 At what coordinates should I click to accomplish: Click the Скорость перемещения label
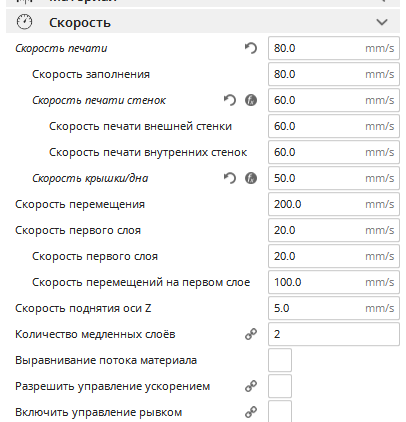pyautogui.click(x=80, y=204)
